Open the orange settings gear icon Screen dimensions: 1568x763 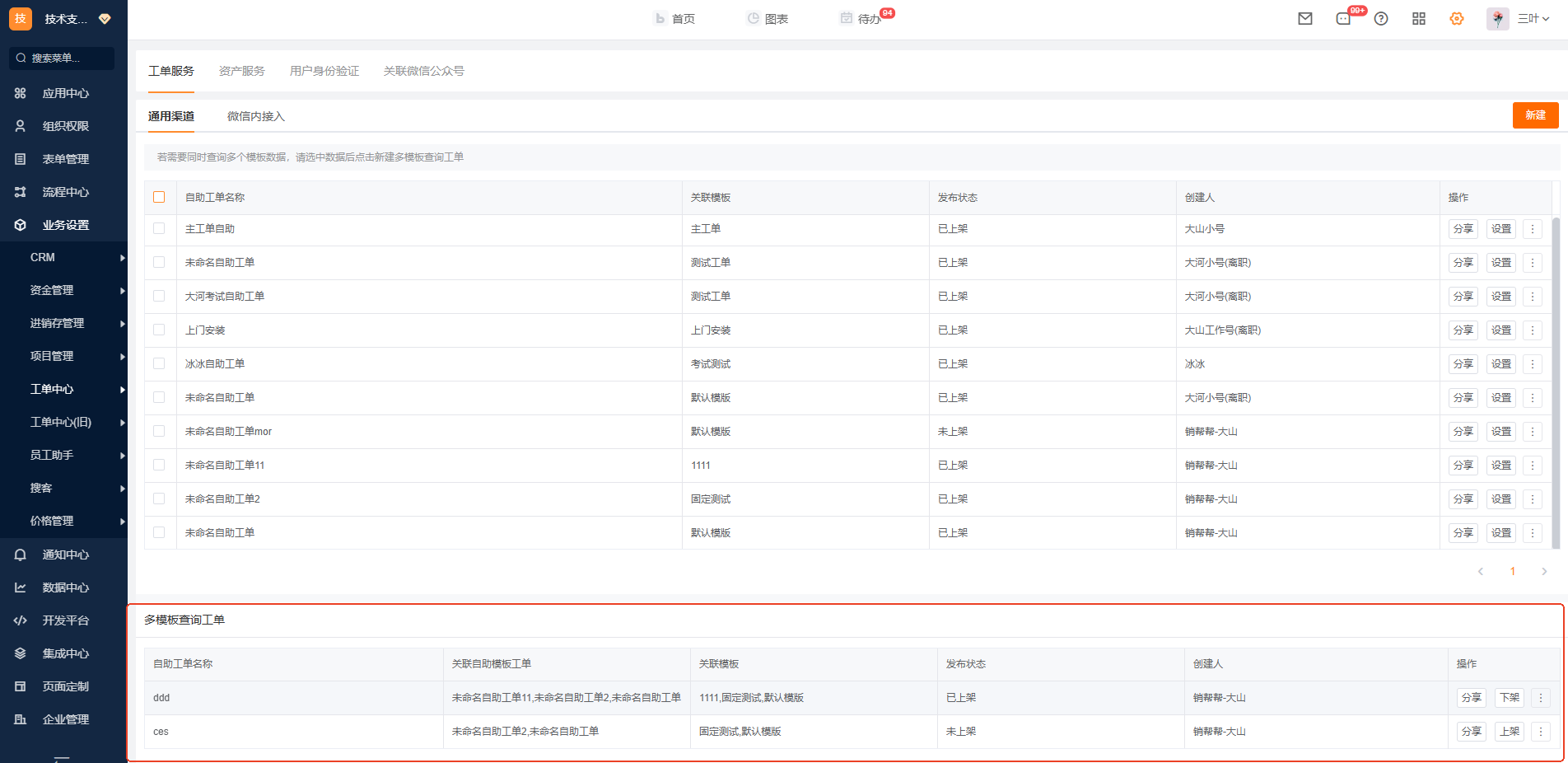click(x=1457, y=19)
